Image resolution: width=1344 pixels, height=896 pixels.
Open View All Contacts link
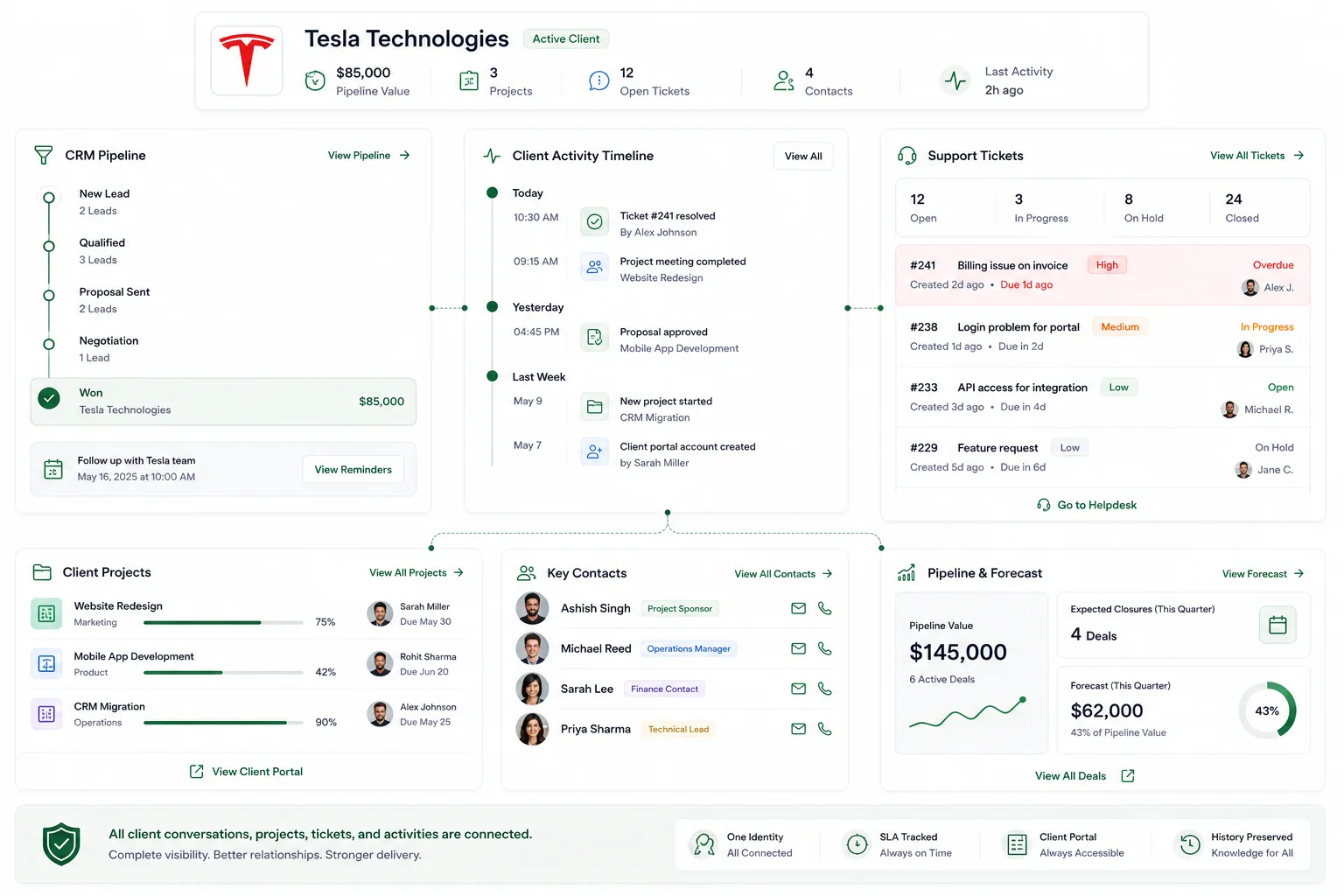click(784, 574)
